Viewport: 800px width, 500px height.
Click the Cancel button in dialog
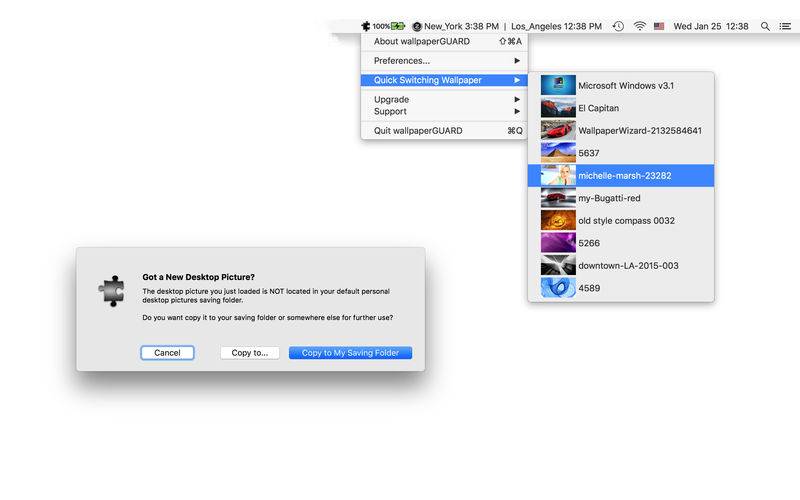(167, 353)
